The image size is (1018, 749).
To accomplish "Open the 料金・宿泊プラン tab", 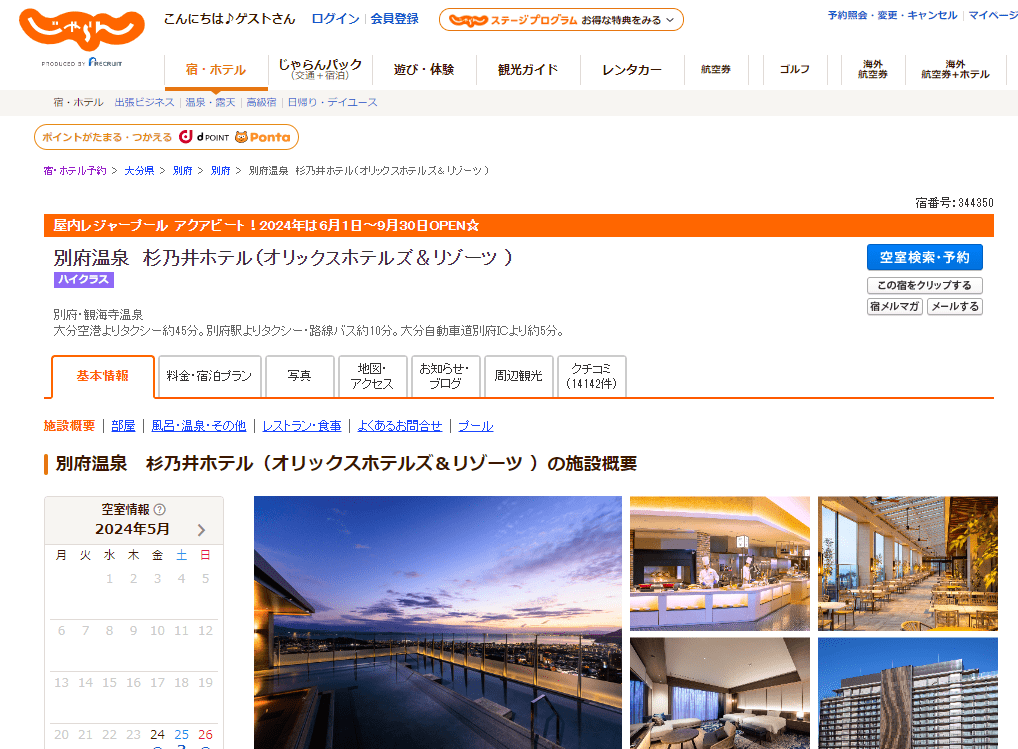I will click(x=209, y=376).
